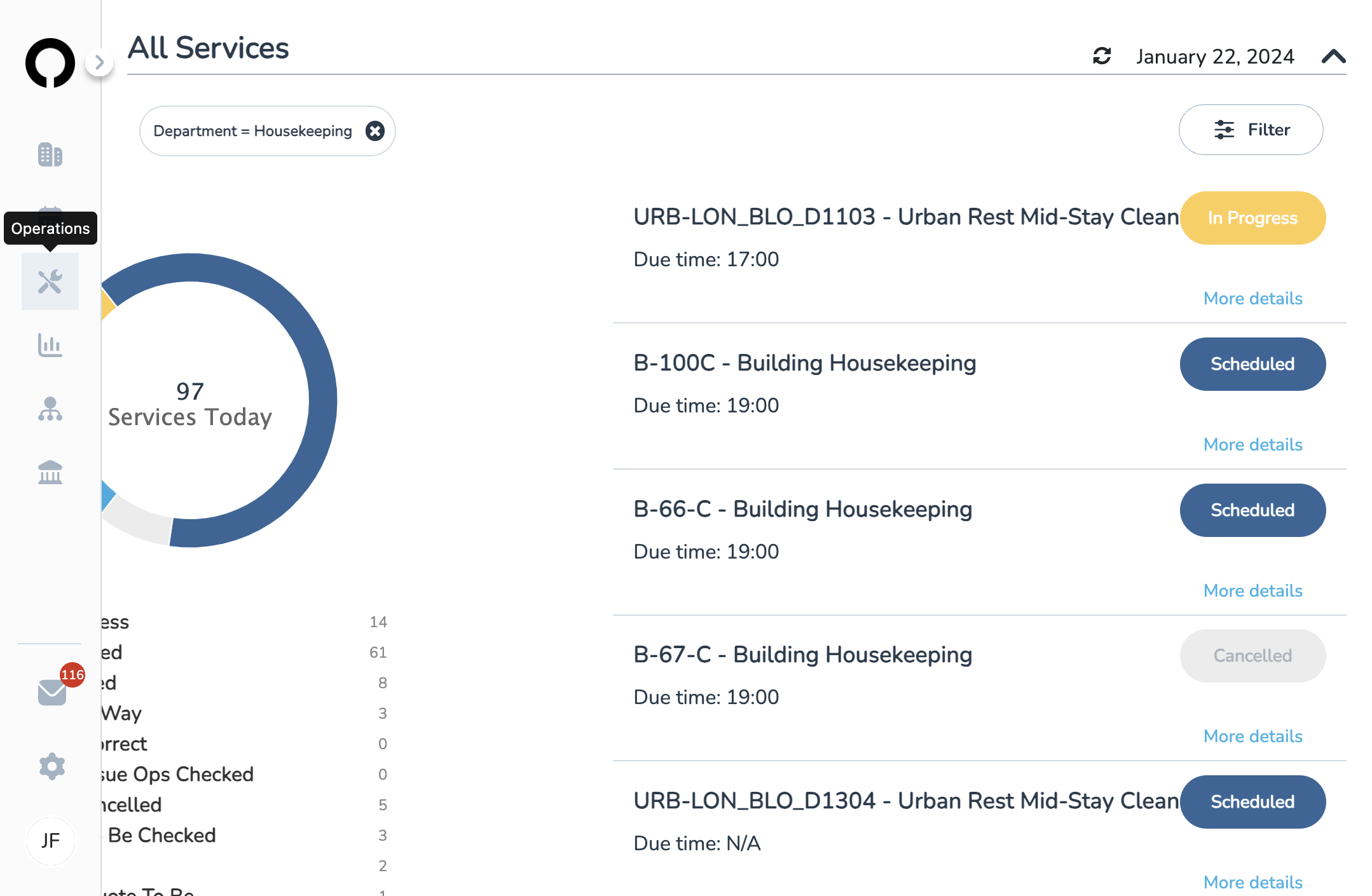Expand the sidebar with arrow button

pos(99,62)
